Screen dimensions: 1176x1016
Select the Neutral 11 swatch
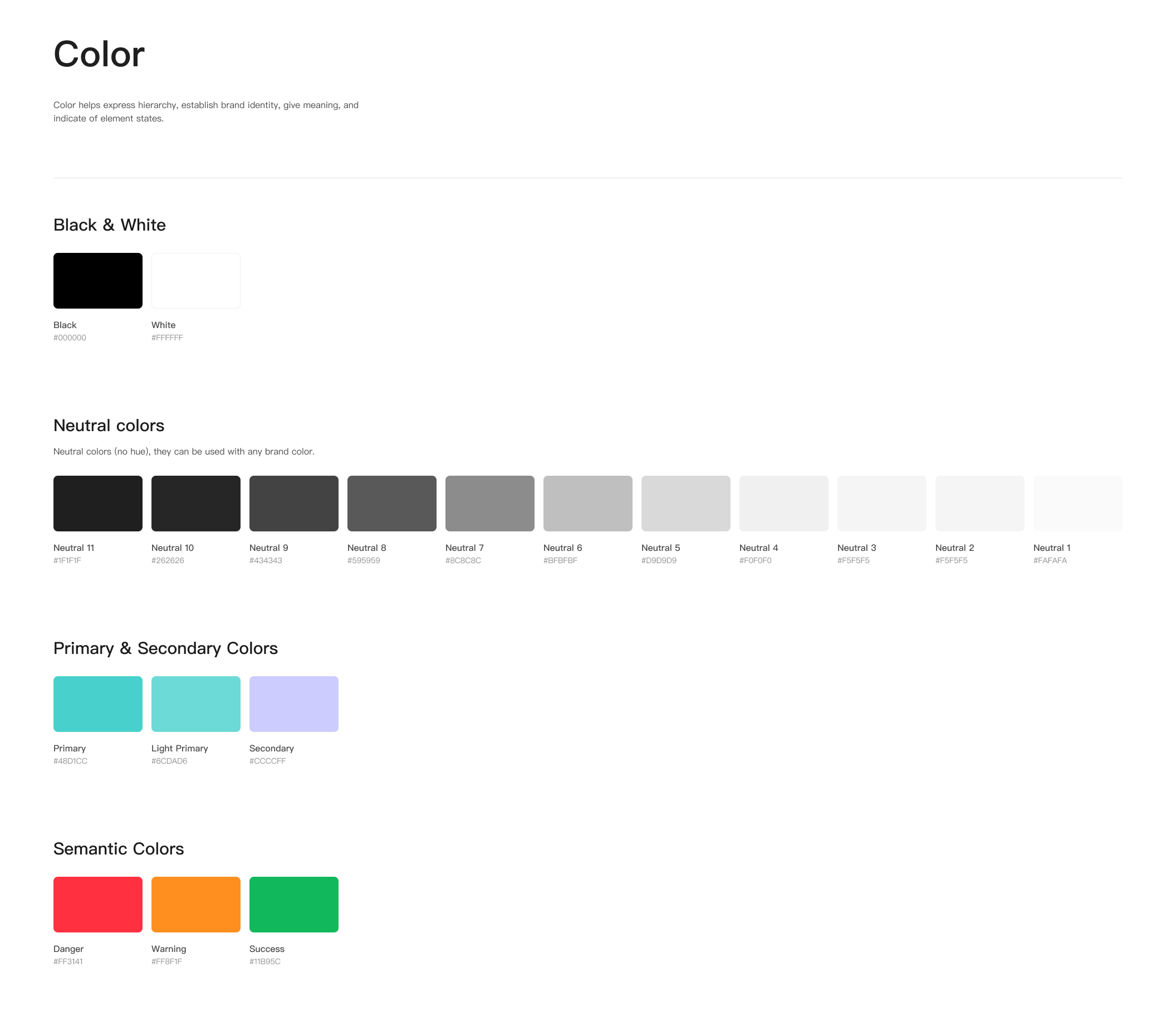pyautogui.click(x=97, y=503)
